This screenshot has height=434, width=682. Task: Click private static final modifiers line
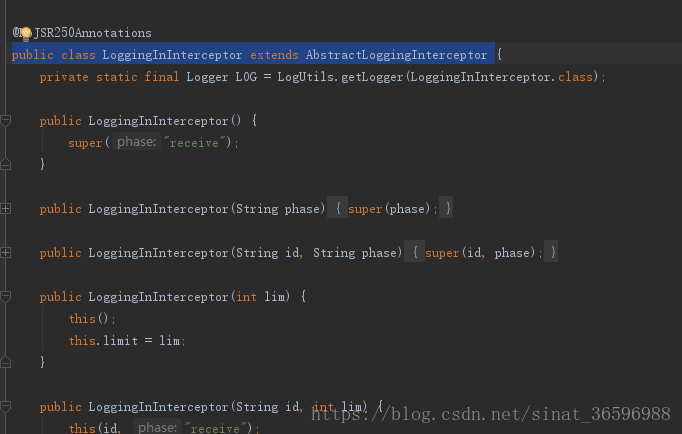coord(109,77)
